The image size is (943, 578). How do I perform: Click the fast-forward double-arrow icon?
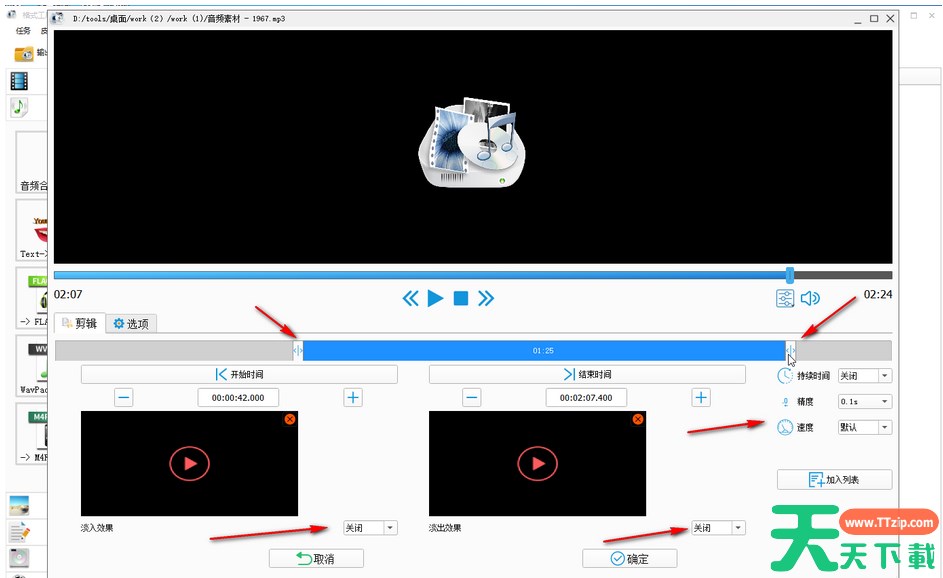pos(486,298)
